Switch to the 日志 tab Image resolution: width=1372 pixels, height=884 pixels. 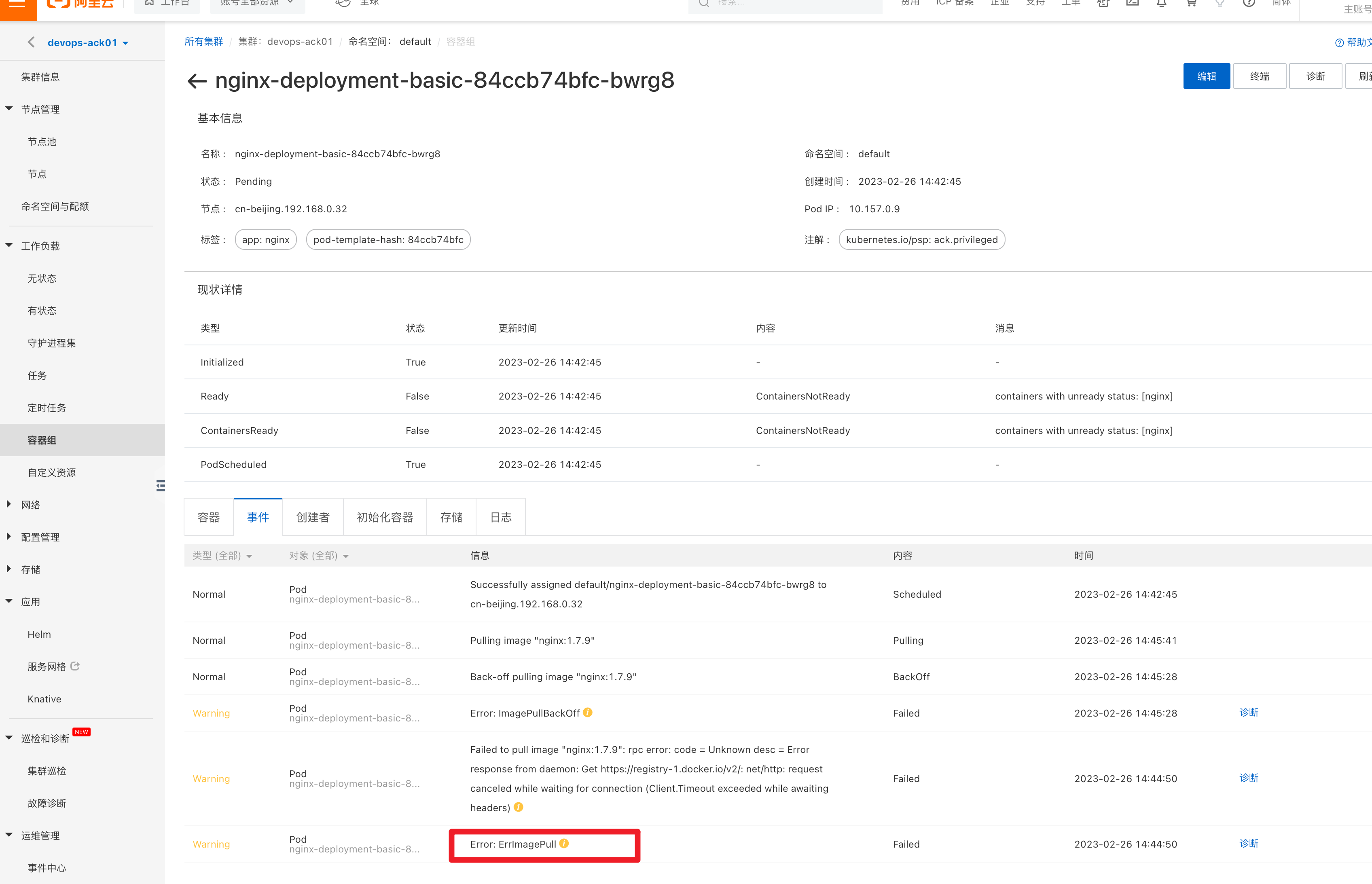pos(501,517)
